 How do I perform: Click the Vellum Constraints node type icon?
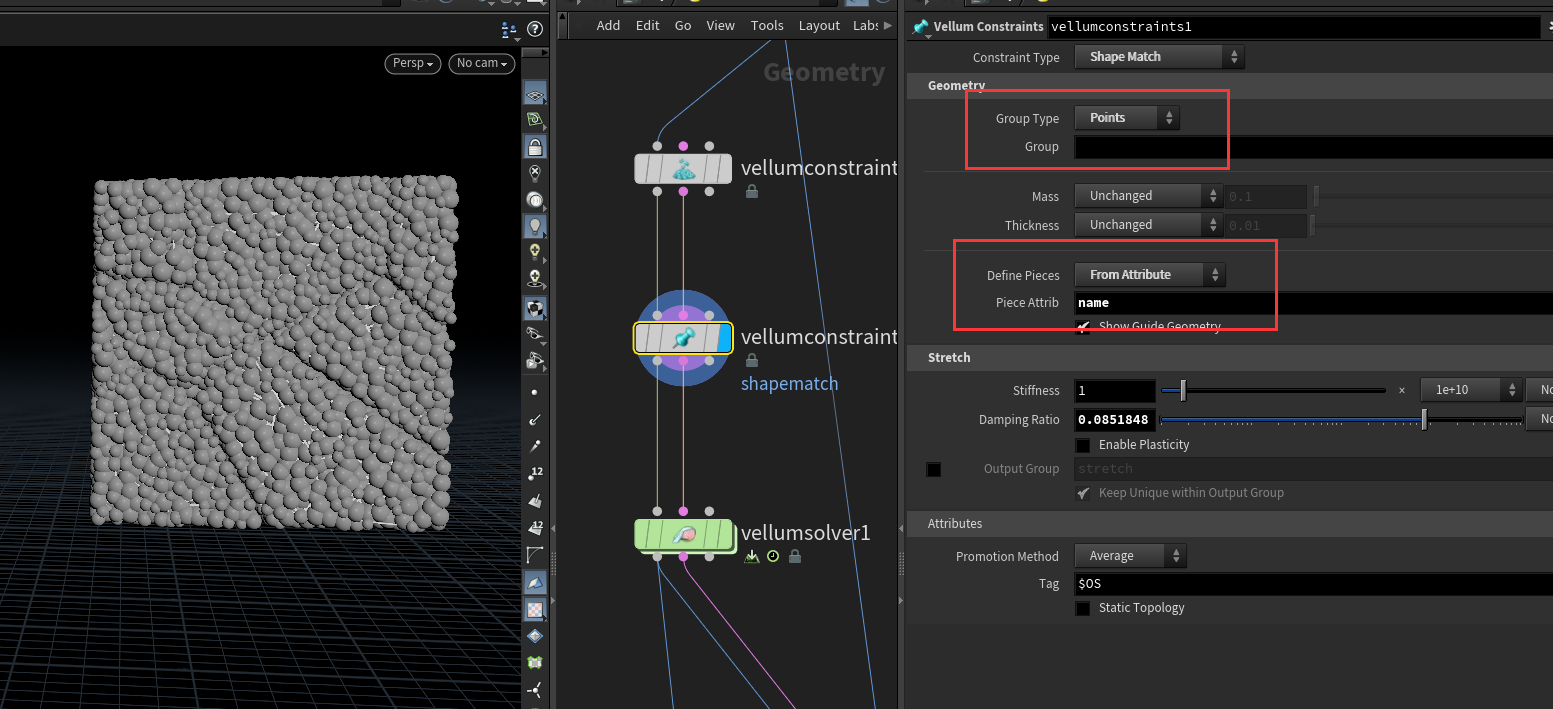(x=920, y=27)
